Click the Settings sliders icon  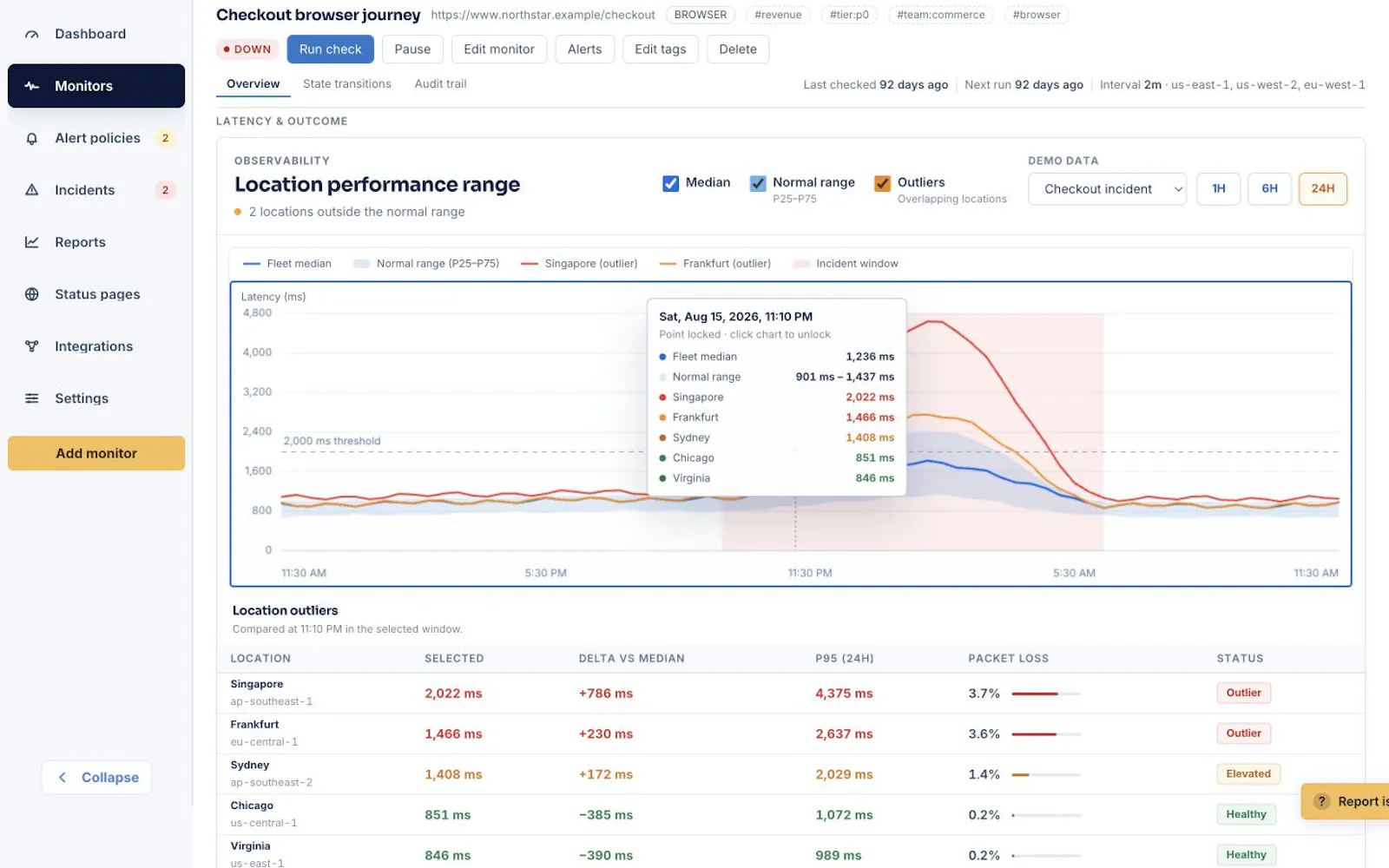(32, 398)
